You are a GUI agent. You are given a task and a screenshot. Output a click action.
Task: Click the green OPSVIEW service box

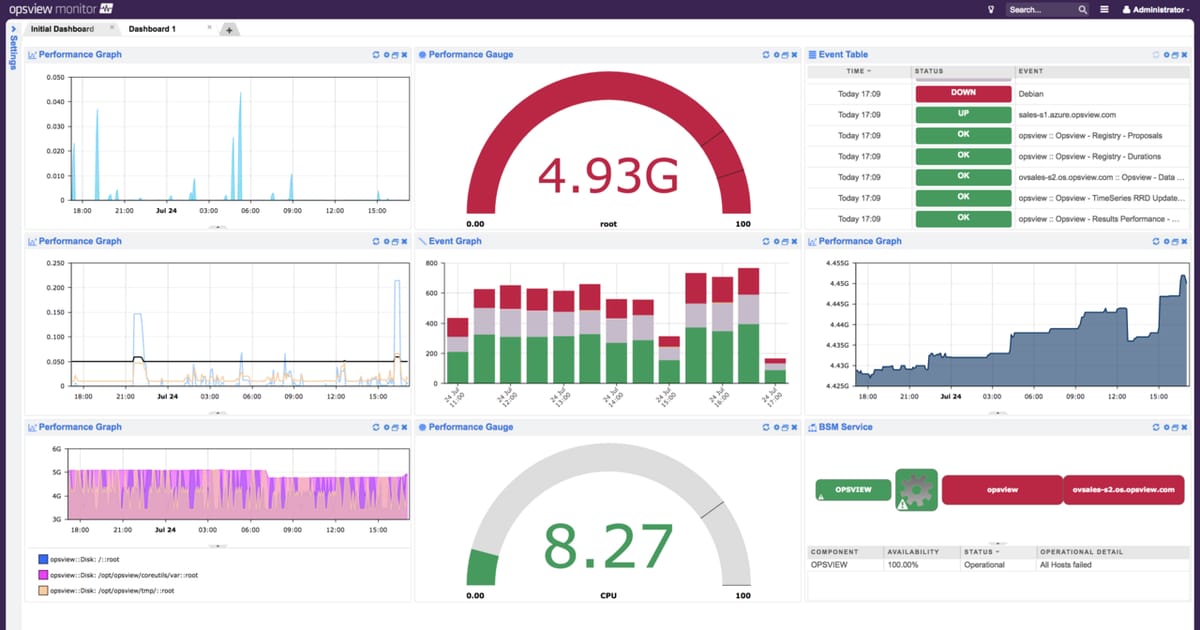coord(852,490)
